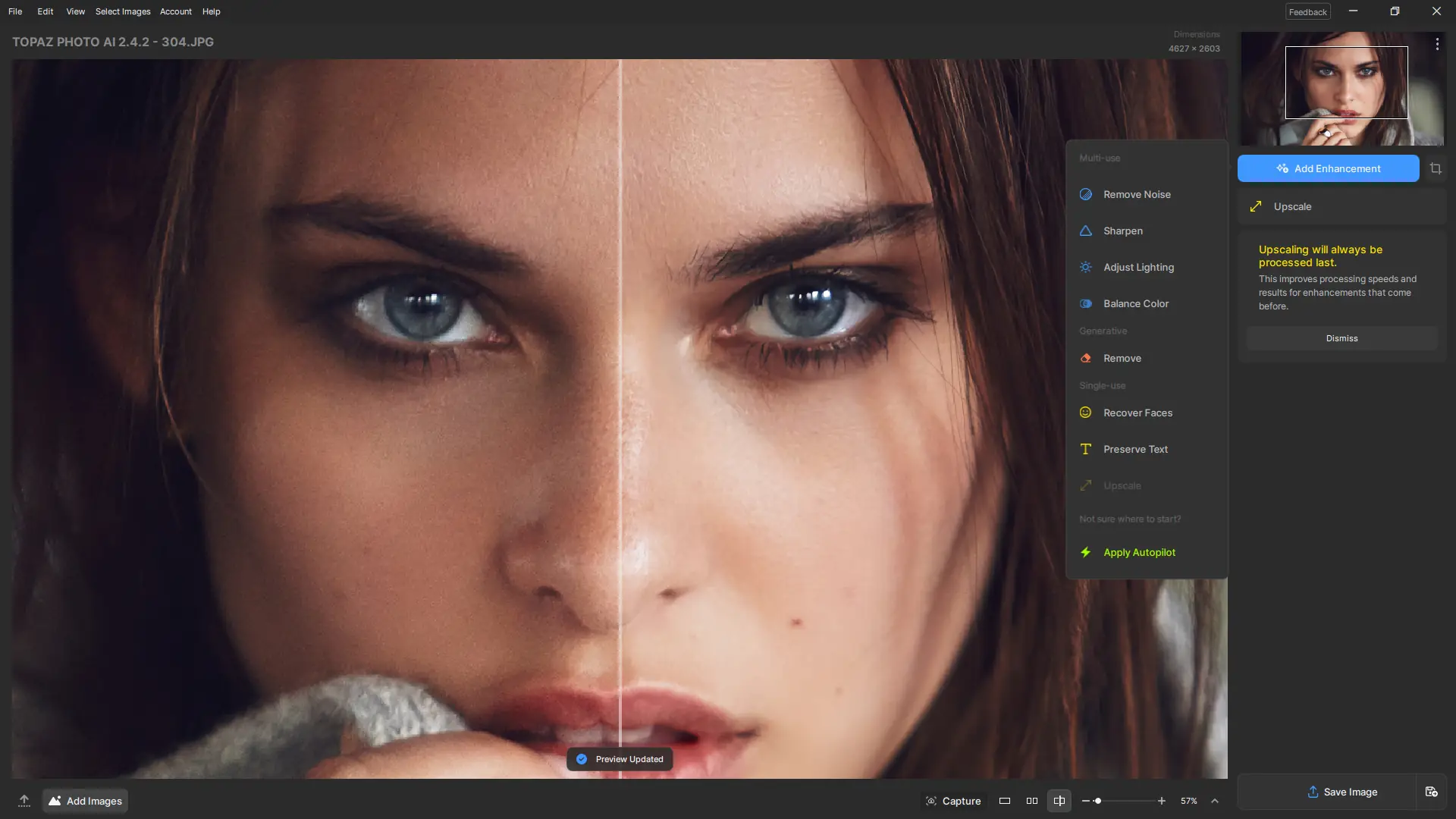1456x819 pixels.
Task: Open the three-dot options menu near thumbnail
Action: click(x=1437, y=45)
